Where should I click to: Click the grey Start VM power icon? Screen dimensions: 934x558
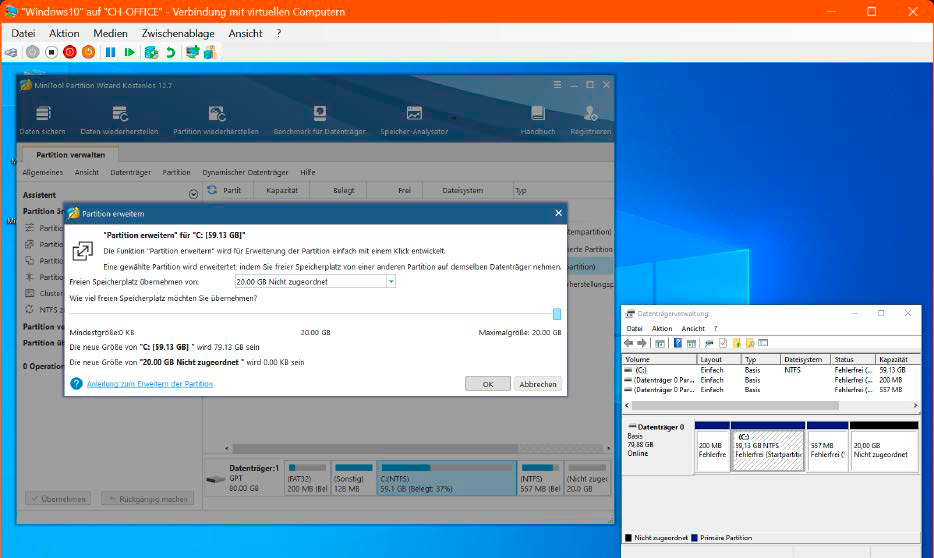click(33, 52)
